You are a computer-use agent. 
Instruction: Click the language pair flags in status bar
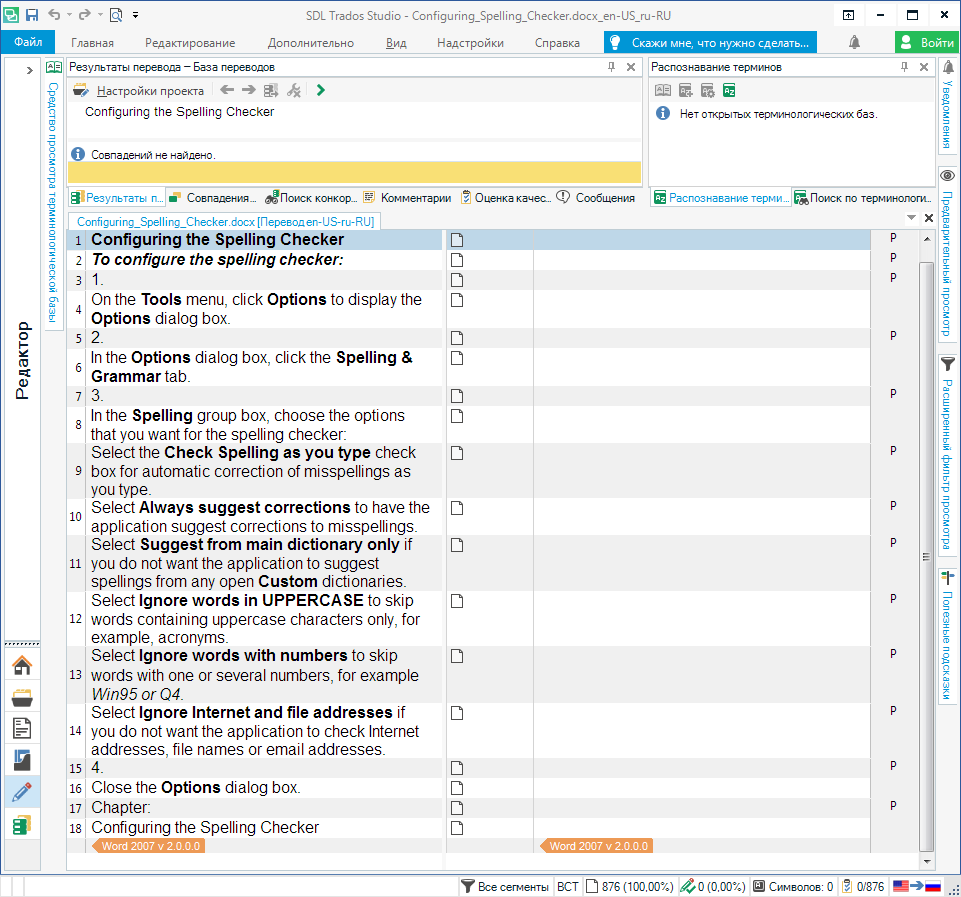(916, 886)
